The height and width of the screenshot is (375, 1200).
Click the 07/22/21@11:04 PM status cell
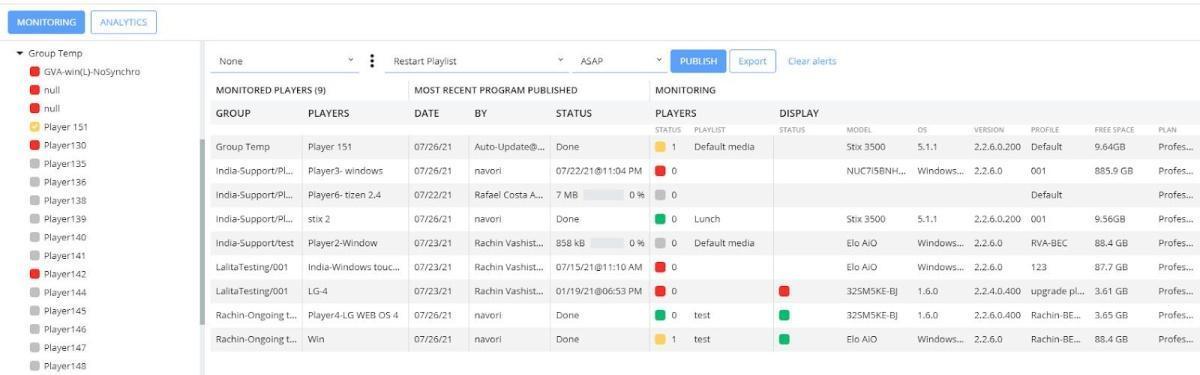[x=599, y=170]
